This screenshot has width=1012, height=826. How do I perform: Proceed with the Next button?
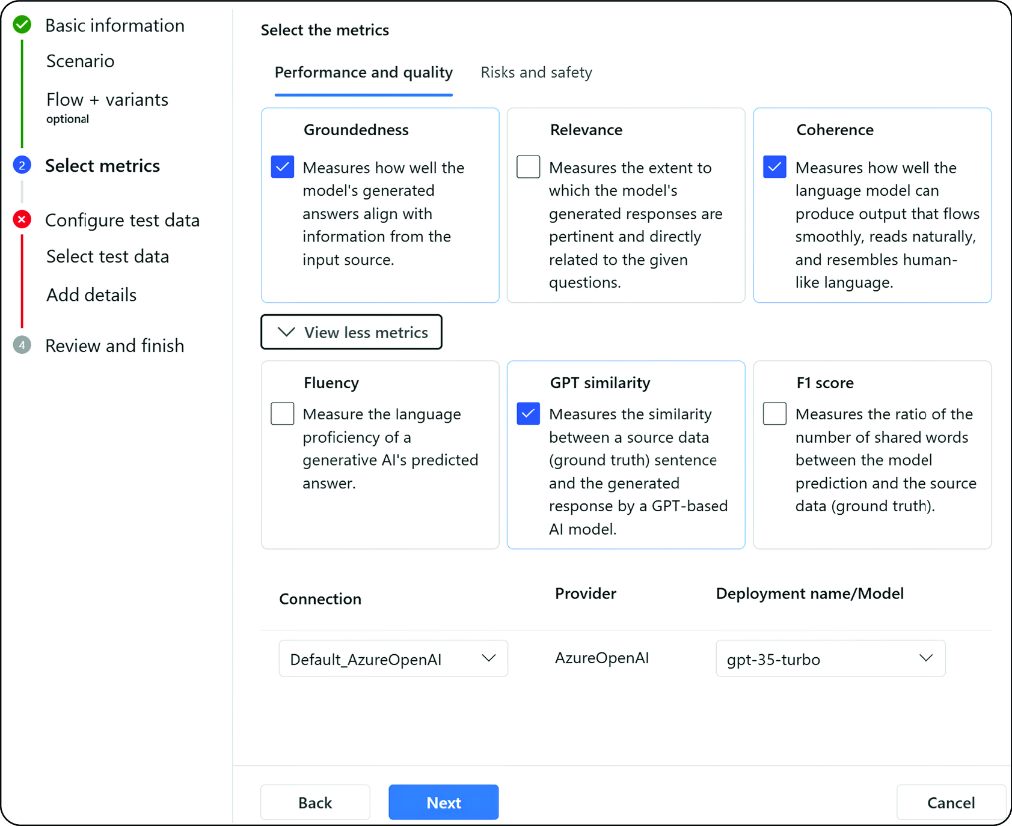pyautogui.click(x=443, y=802)
